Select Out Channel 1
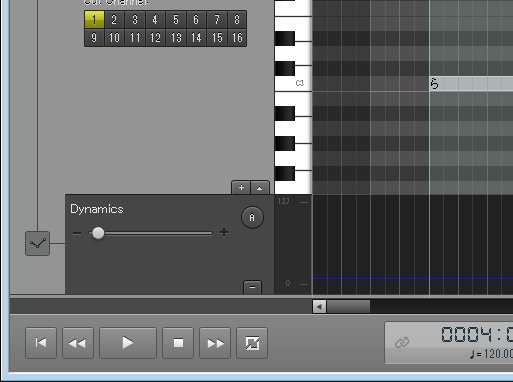 94,20
